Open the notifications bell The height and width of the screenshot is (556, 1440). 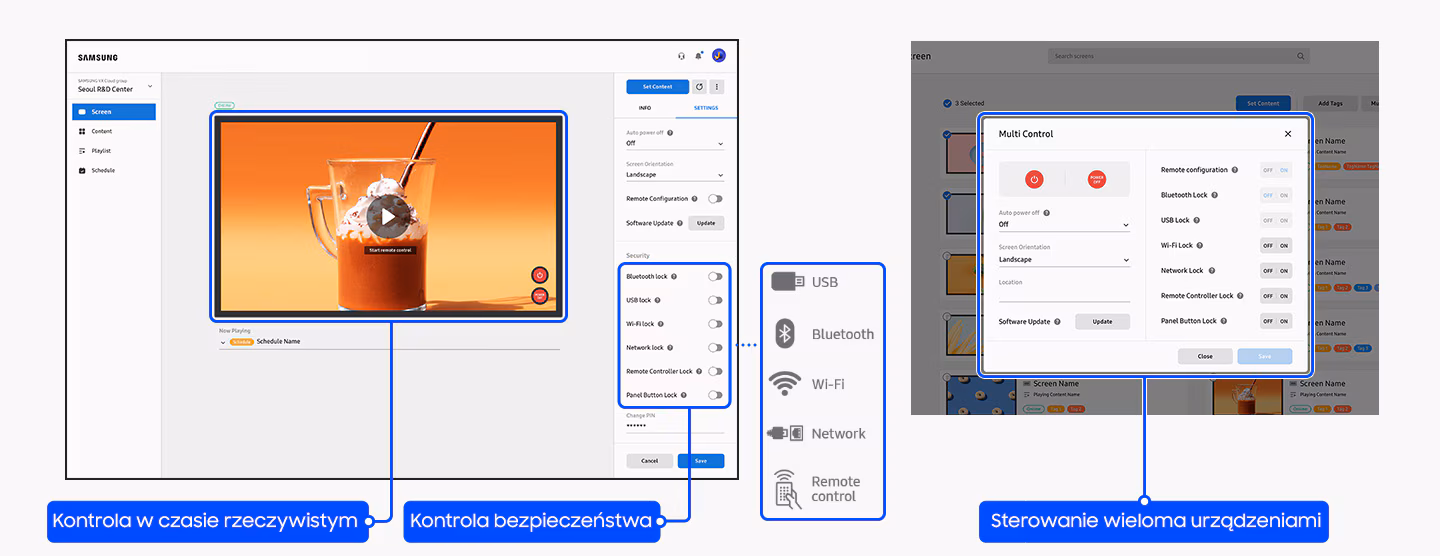pyautogui.click(x=698, y=56)
